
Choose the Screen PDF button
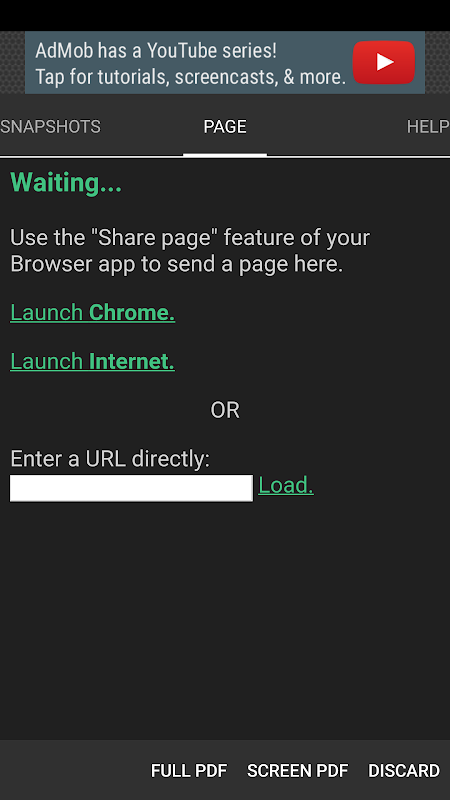pos(298,770)
